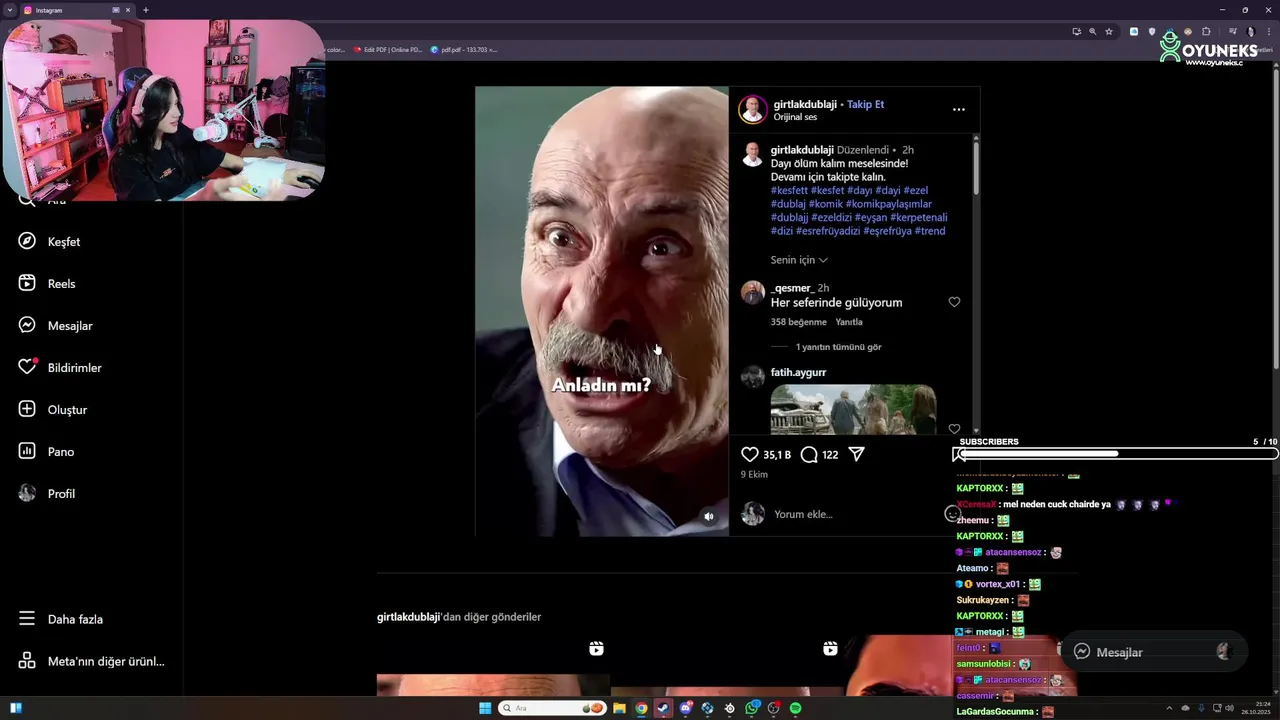Viewport: 1280px width, 720px height.
Task: Open a new browser tab
Action: 146,10
